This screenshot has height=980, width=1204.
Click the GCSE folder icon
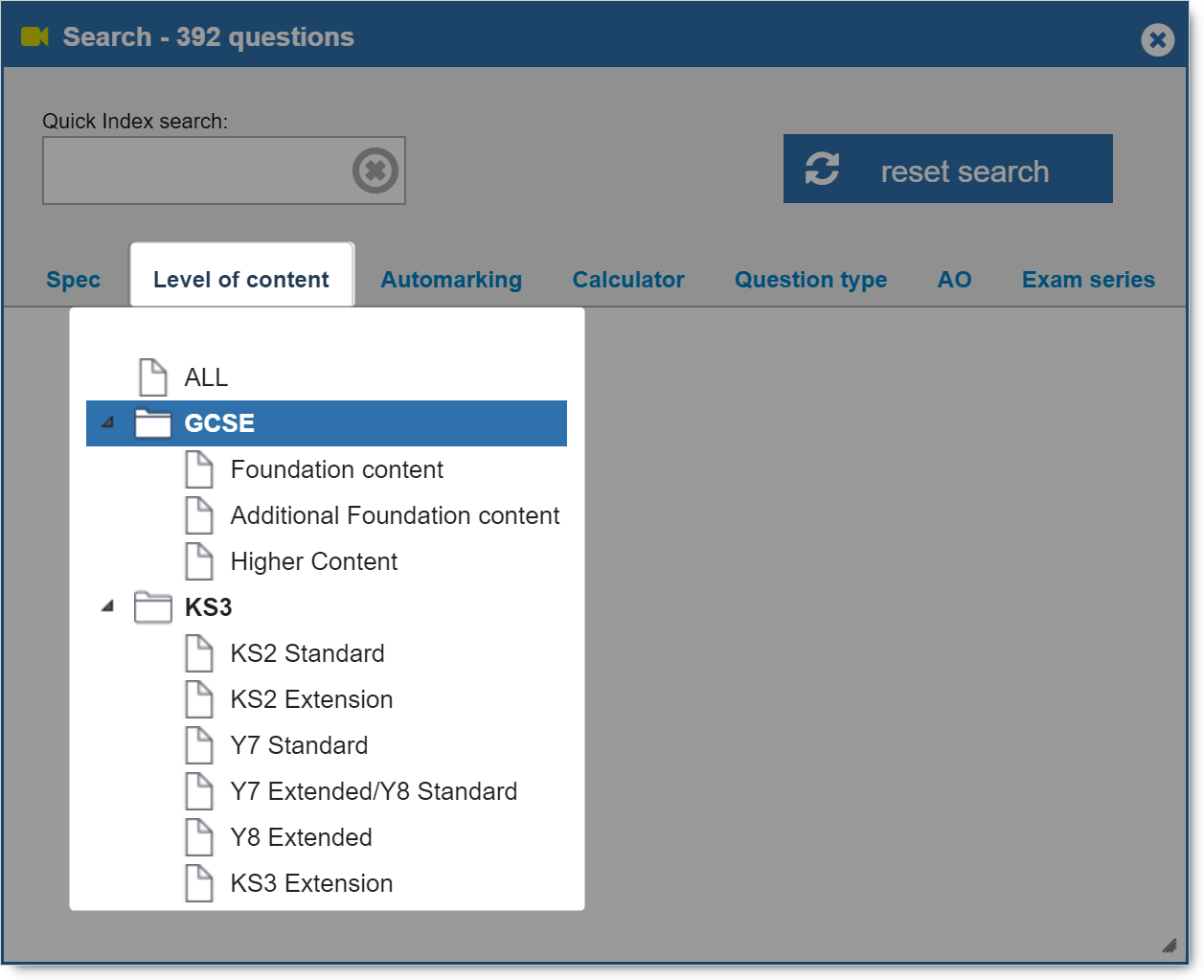coord(152,423)
